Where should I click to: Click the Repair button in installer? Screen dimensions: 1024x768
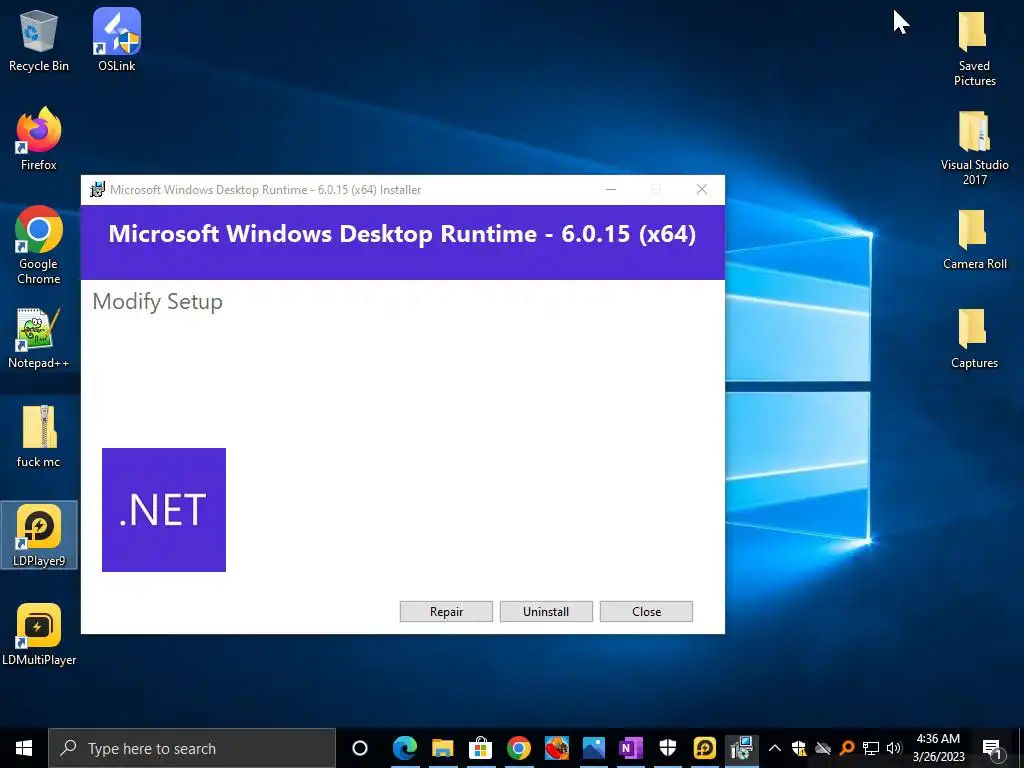446,611
